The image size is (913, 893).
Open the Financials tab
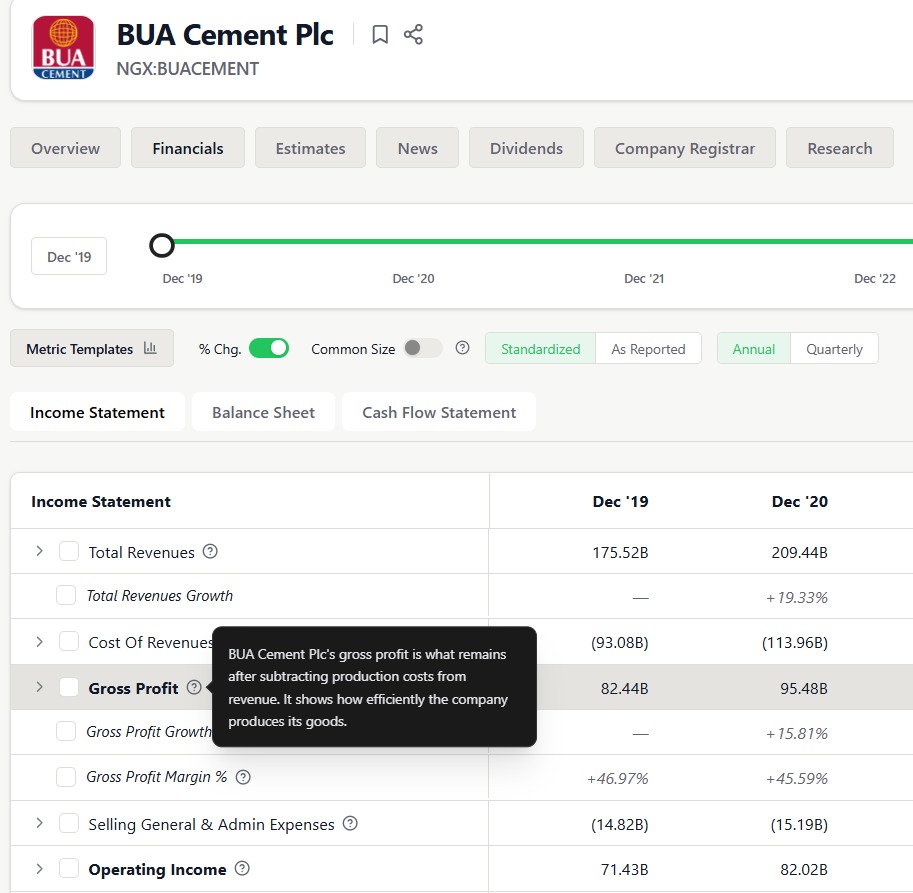click(187, 148)
